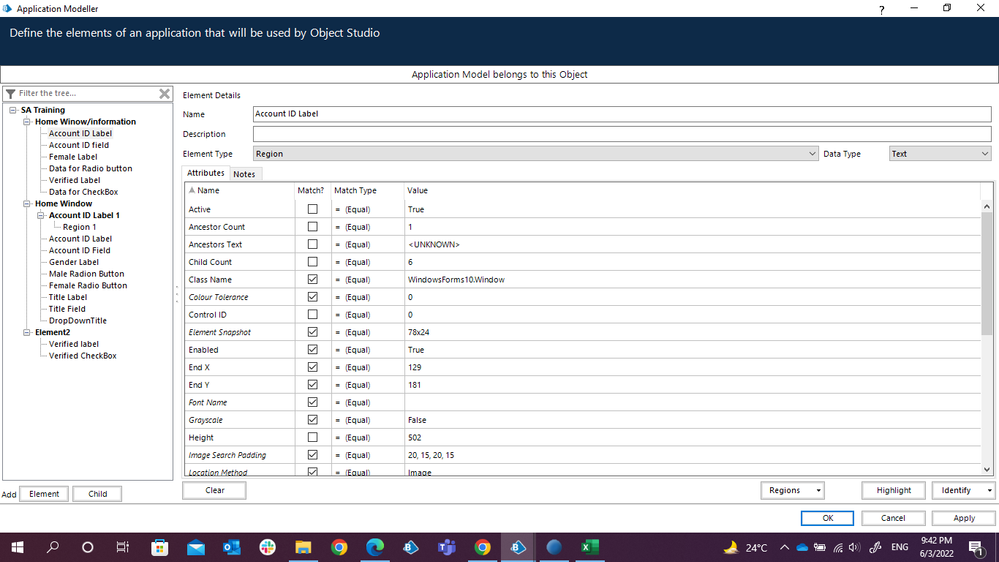Viewport: 999px width, 562px height.
Task: Switch to the Notes tab
Action: pyautogui.click(x=244, y=174)
